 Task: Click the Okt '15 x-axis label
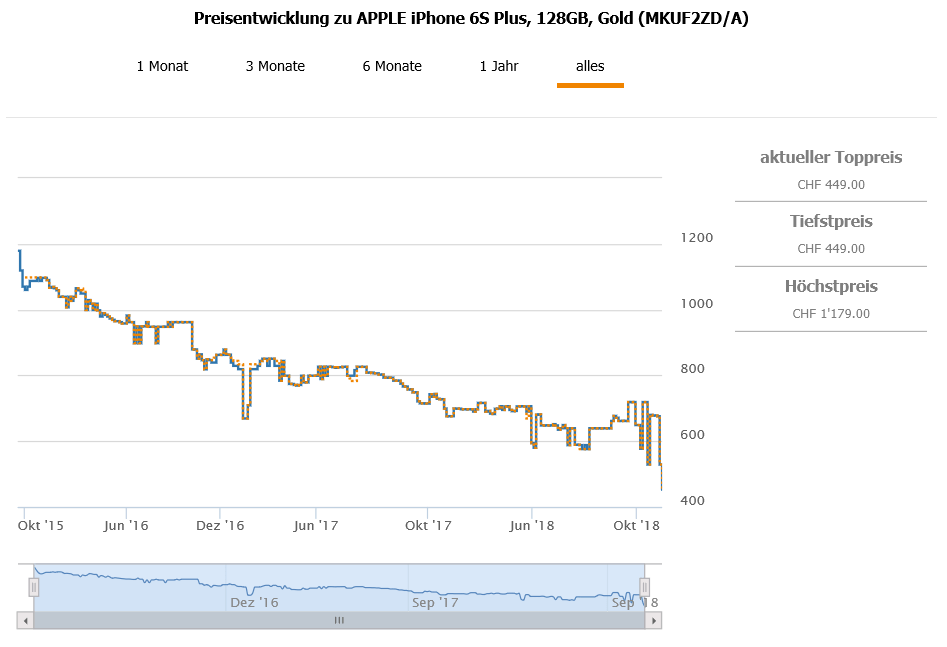coord(42,525)
